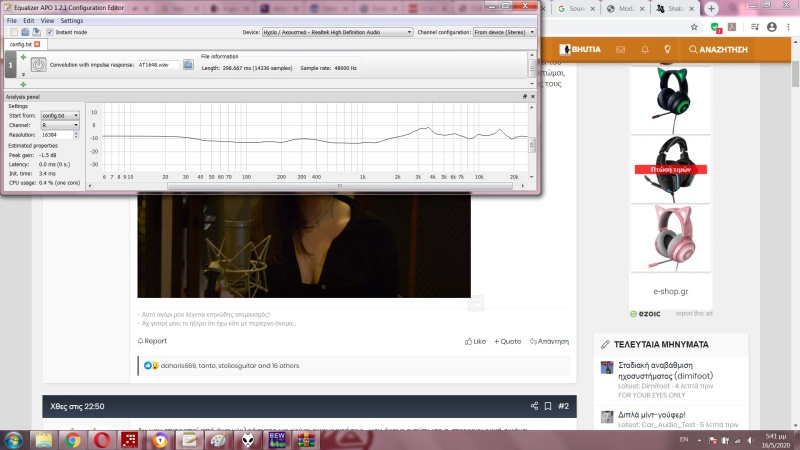Add a filter above using top green plus
The width and height of the screenshot is (800, 450).
click(x=23, y=57)
